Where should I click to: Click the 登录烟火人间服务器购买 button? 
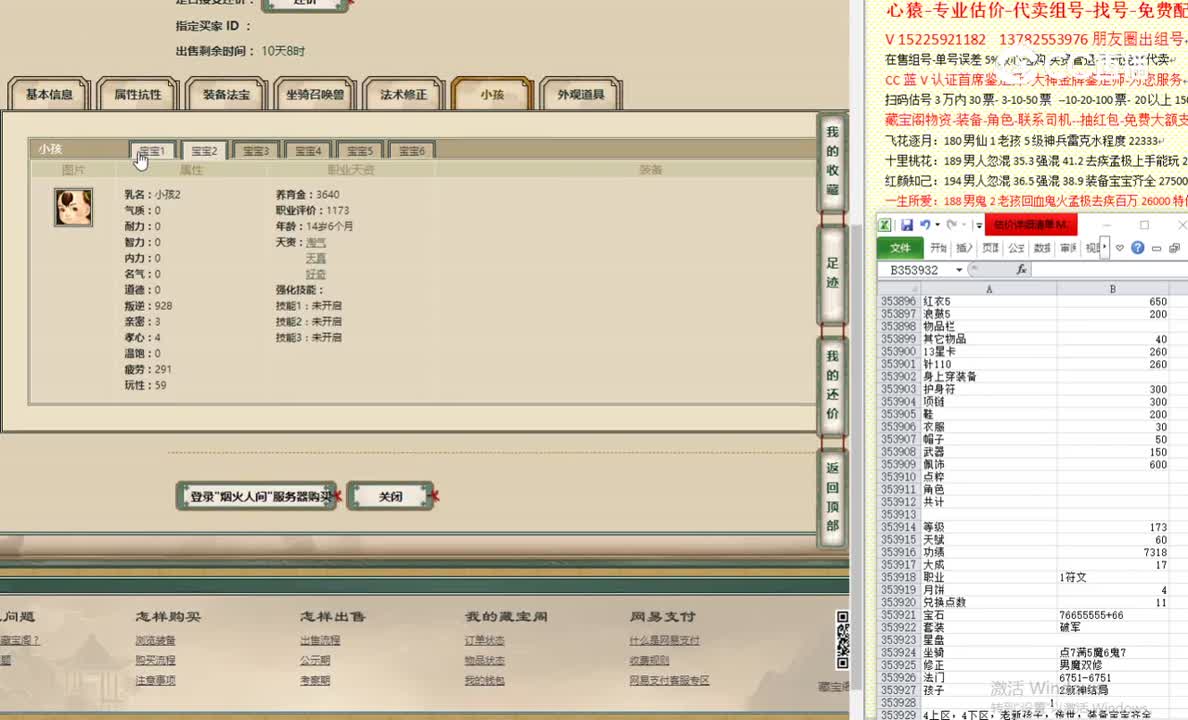click(x=256, y=495)
